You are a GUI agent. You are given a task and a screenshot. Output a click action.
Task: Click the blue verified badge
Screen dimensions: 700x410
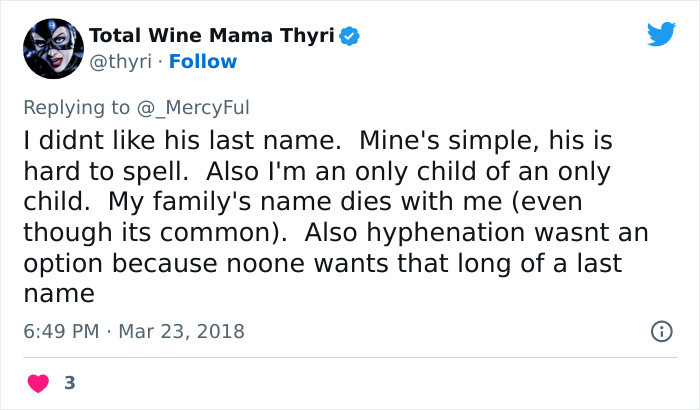[350, 36]
